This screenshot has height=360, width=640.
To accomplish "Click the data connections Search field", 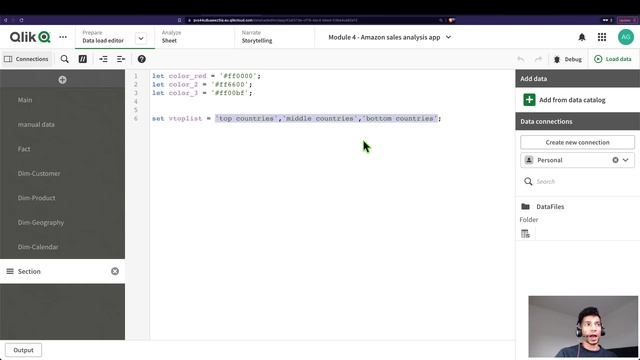I will coord(577,182).
